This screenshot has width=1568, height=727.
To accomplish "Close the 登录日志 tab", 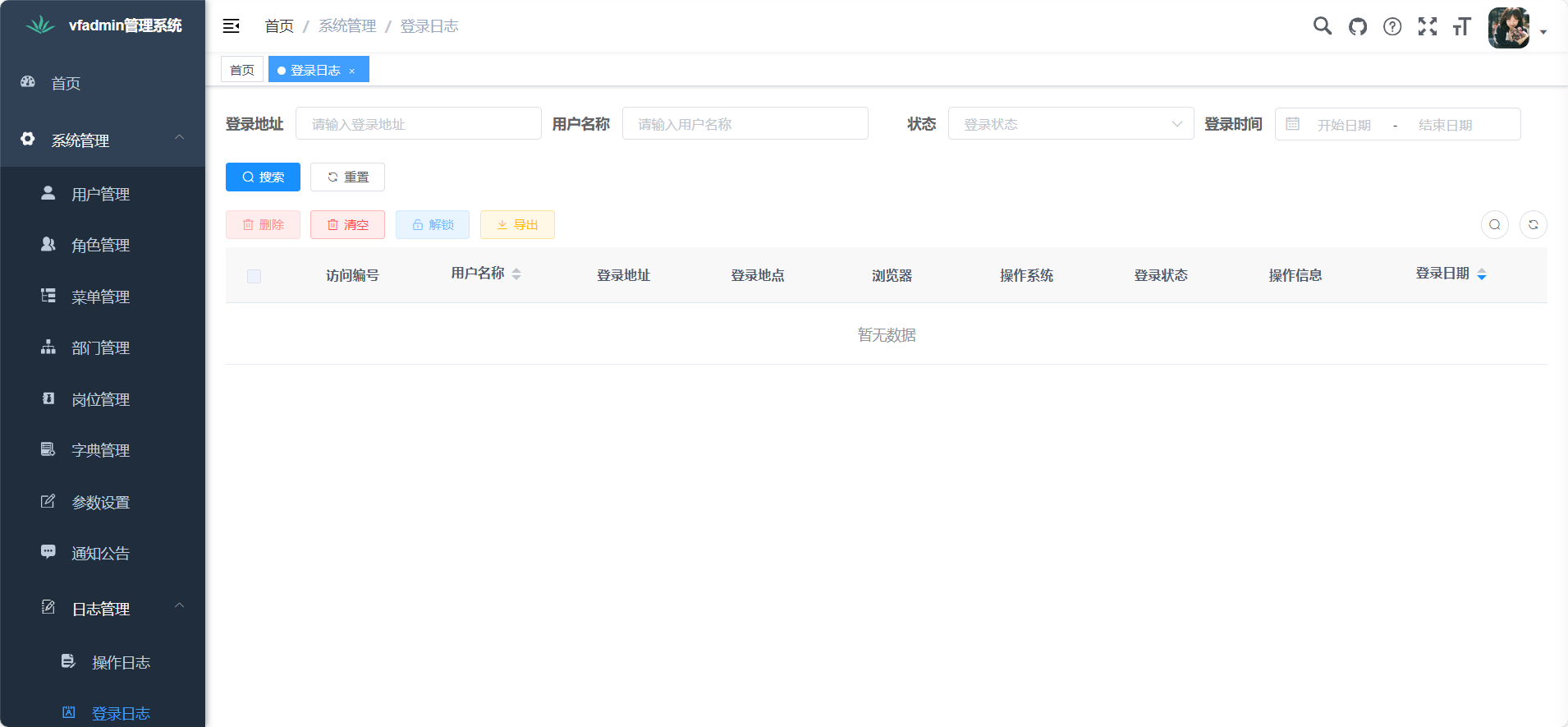I will click(352, 71).
